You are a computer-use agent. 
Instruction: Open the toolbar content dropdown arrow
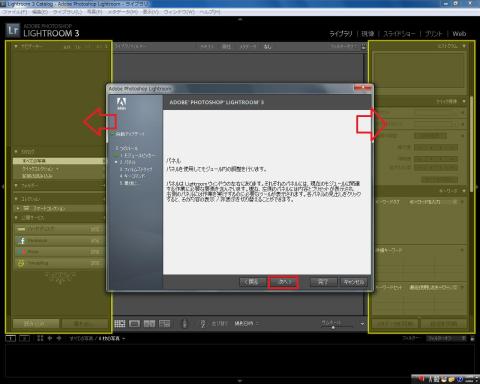click(x=362, y=324)
